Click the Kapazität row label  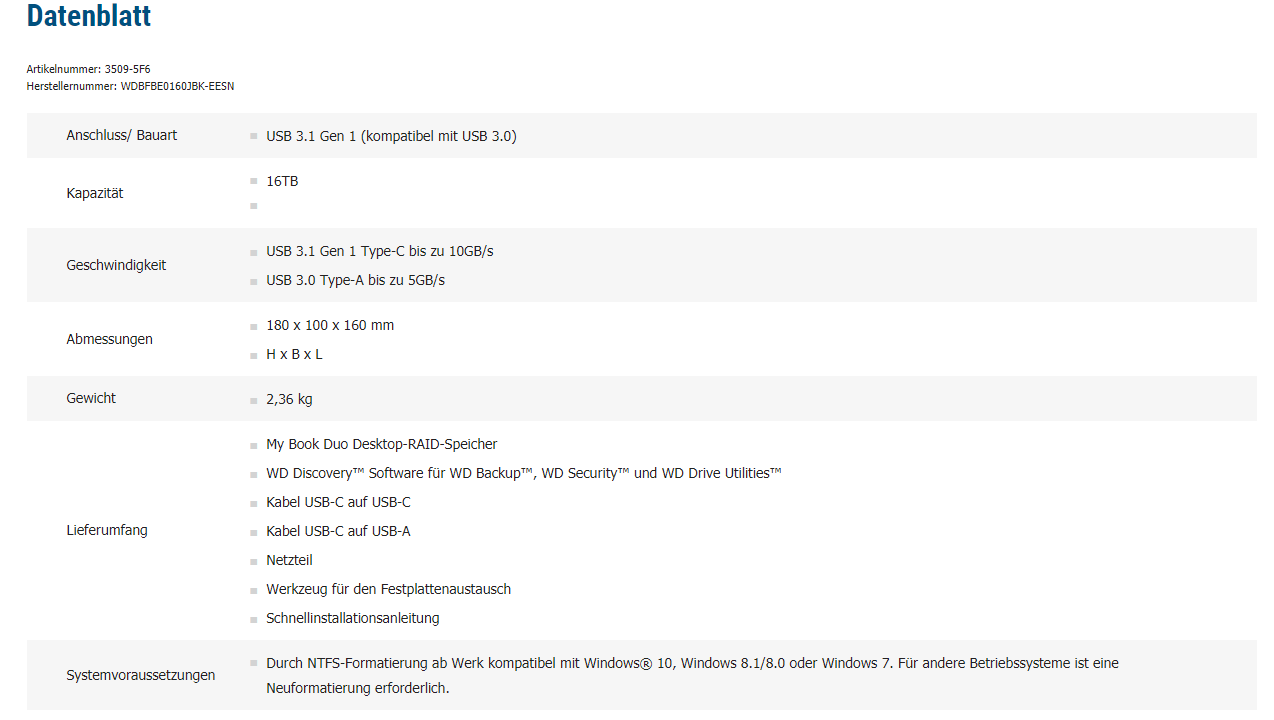coord(95,193)
